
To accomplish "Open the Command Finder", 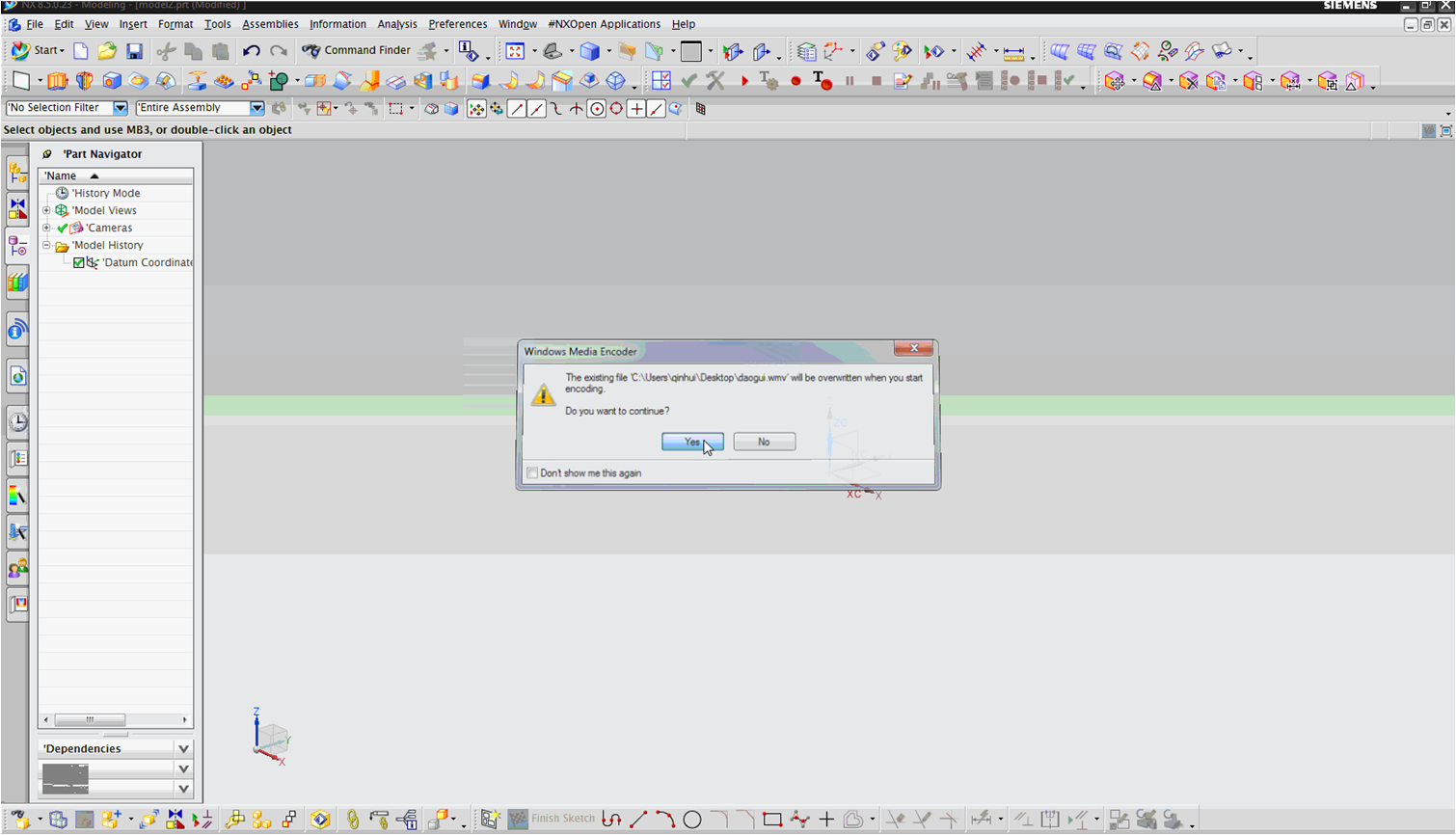I will pyautogui.click(x=356, y=50).
